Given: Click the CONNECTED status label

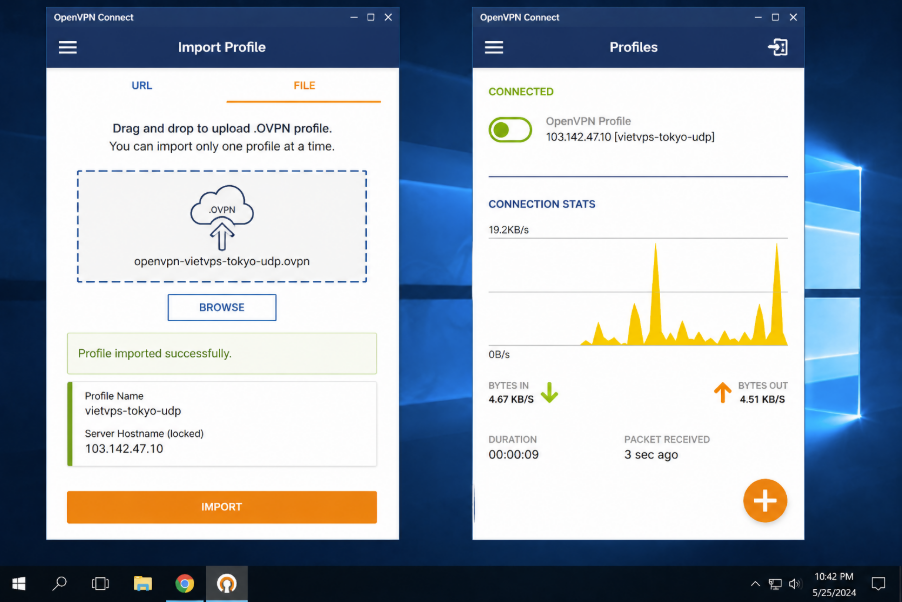Looking at the screenshot, I should point(521,92).
